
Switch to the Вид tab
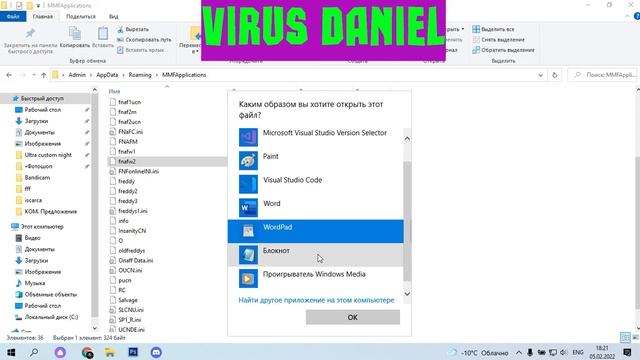(x=113, y=16)
